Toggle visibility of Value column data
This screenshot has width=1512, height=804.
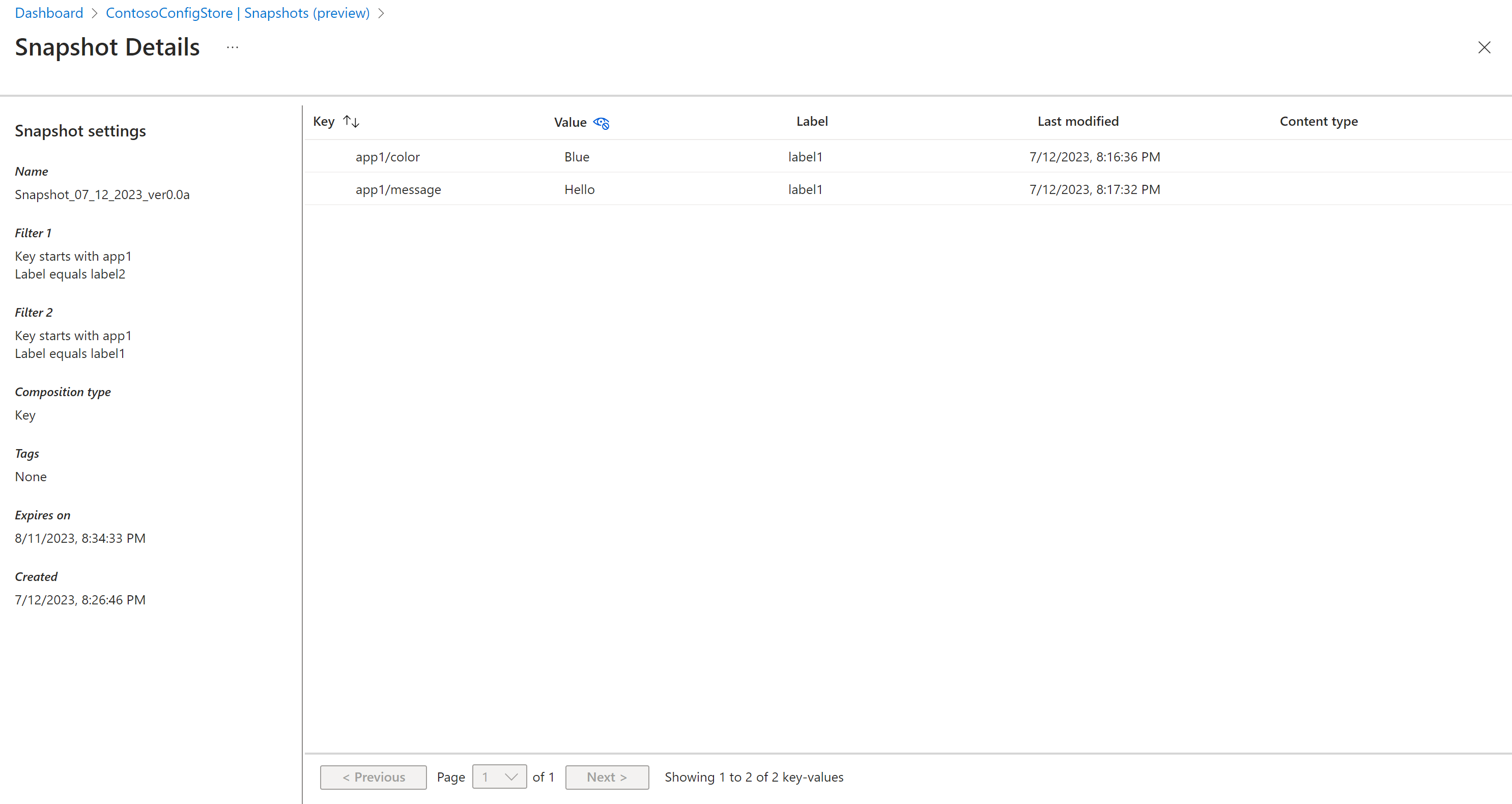(601, 122)
